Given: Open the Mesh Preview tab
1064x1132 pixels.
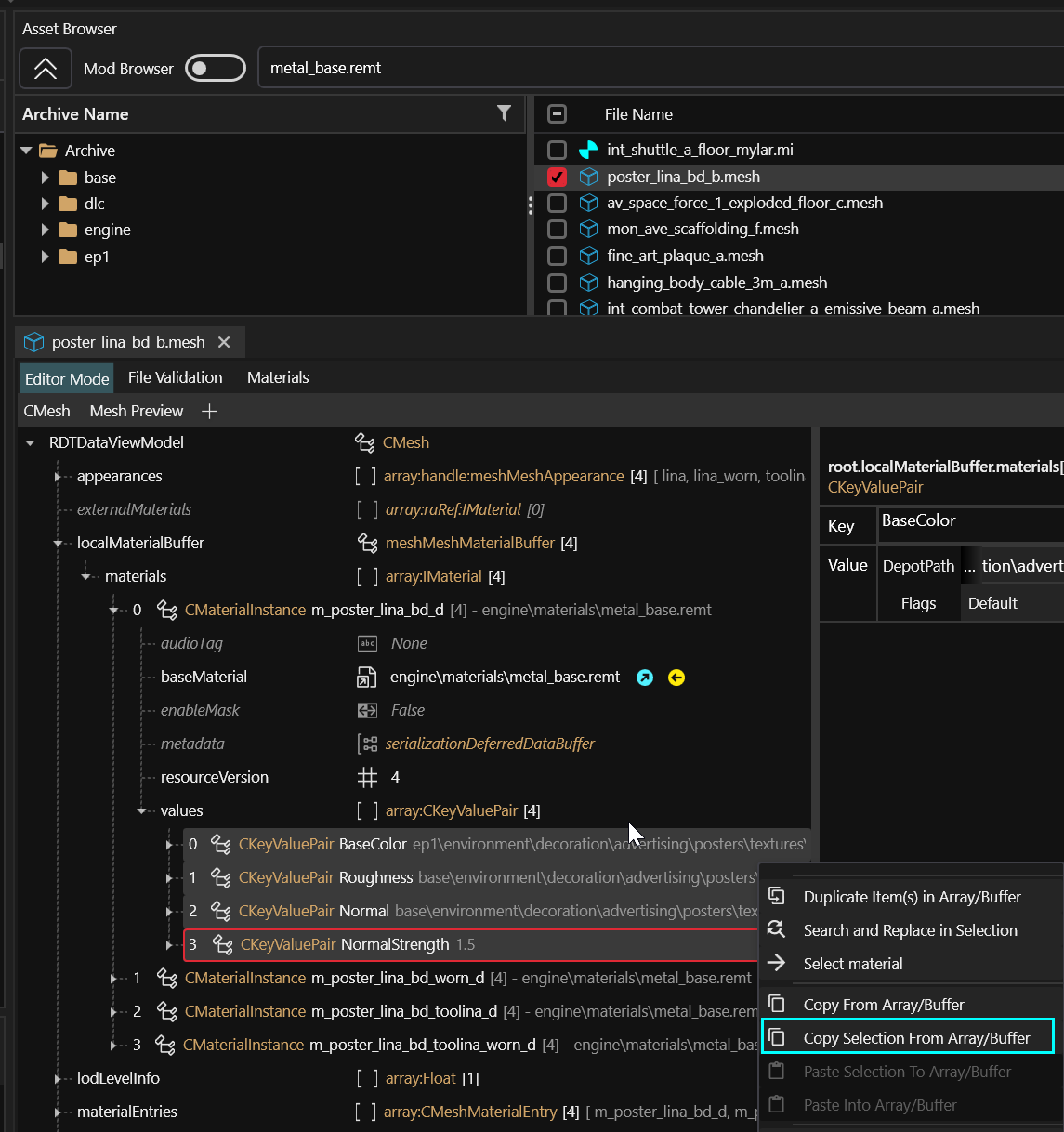Looking at the screenshot, I should [x=137, y=411].
